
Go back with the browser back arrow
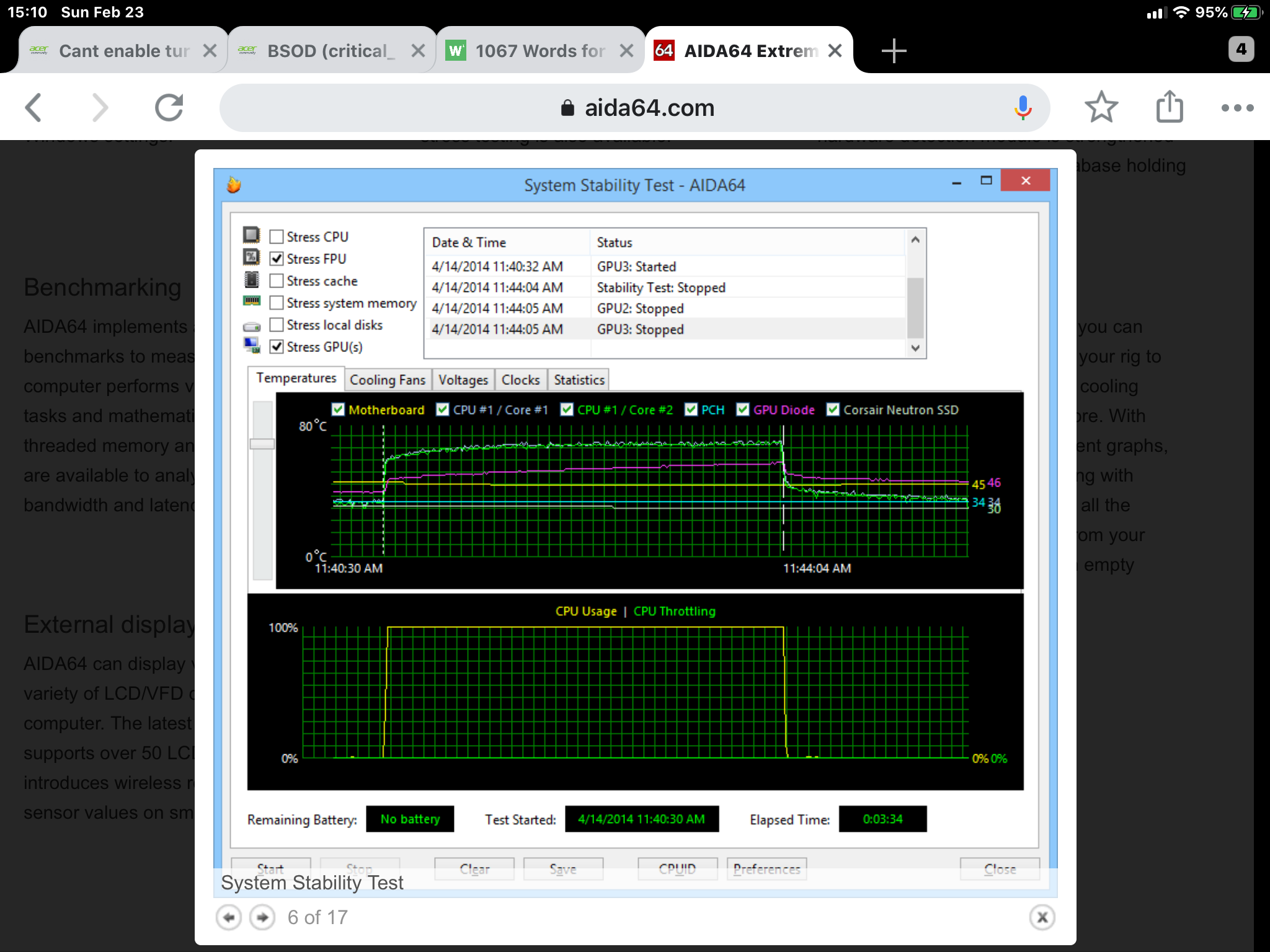point(33,108)
